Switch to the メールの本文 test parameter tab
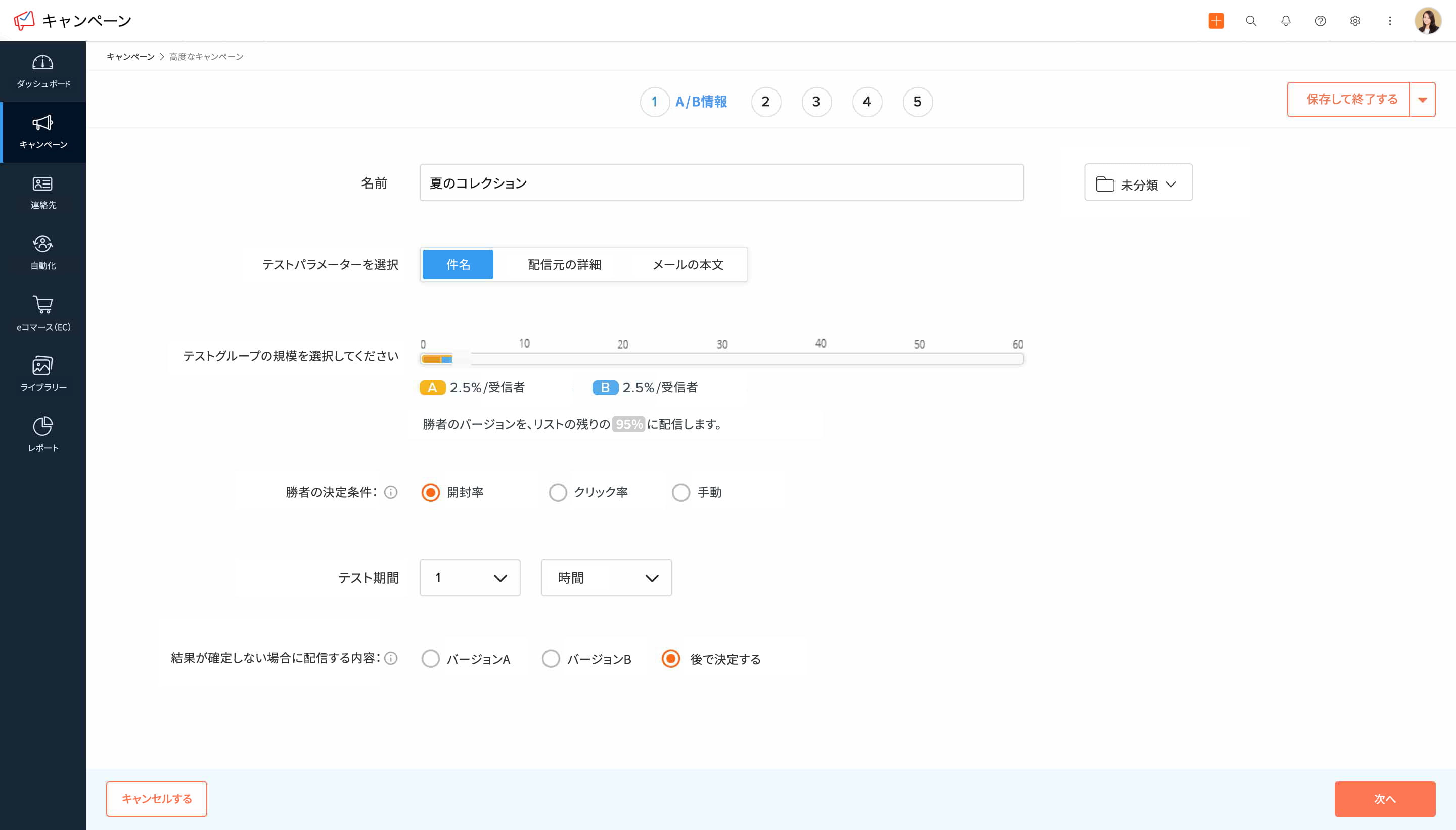1456x830 pixels. 687,264
